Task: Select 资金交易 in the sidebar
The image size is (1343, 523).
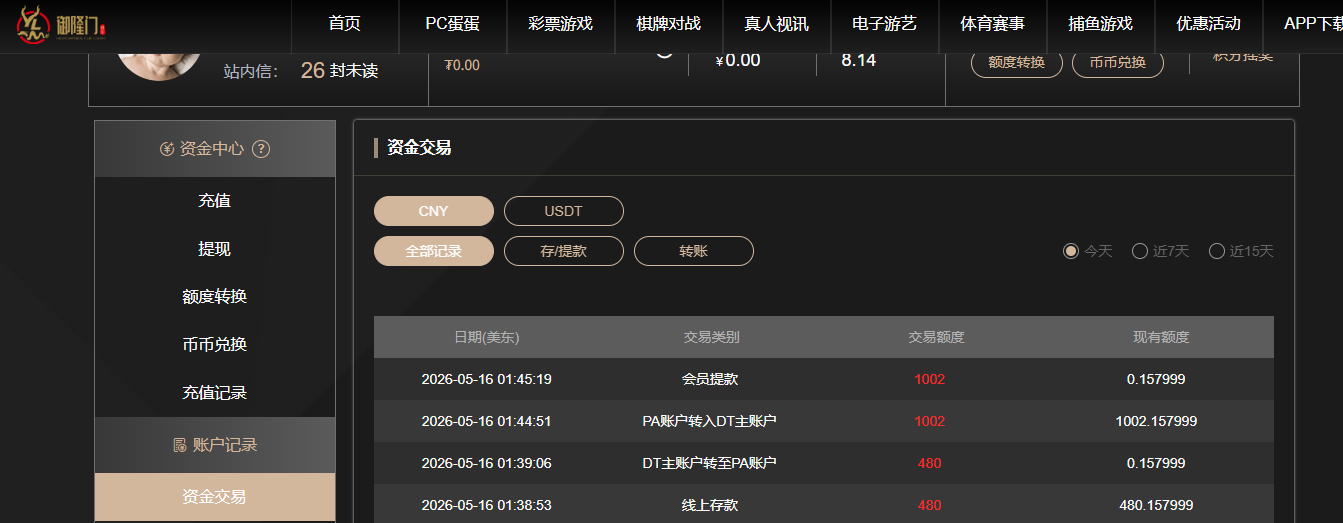Action: pyautogui.click(x=215, y=497)
